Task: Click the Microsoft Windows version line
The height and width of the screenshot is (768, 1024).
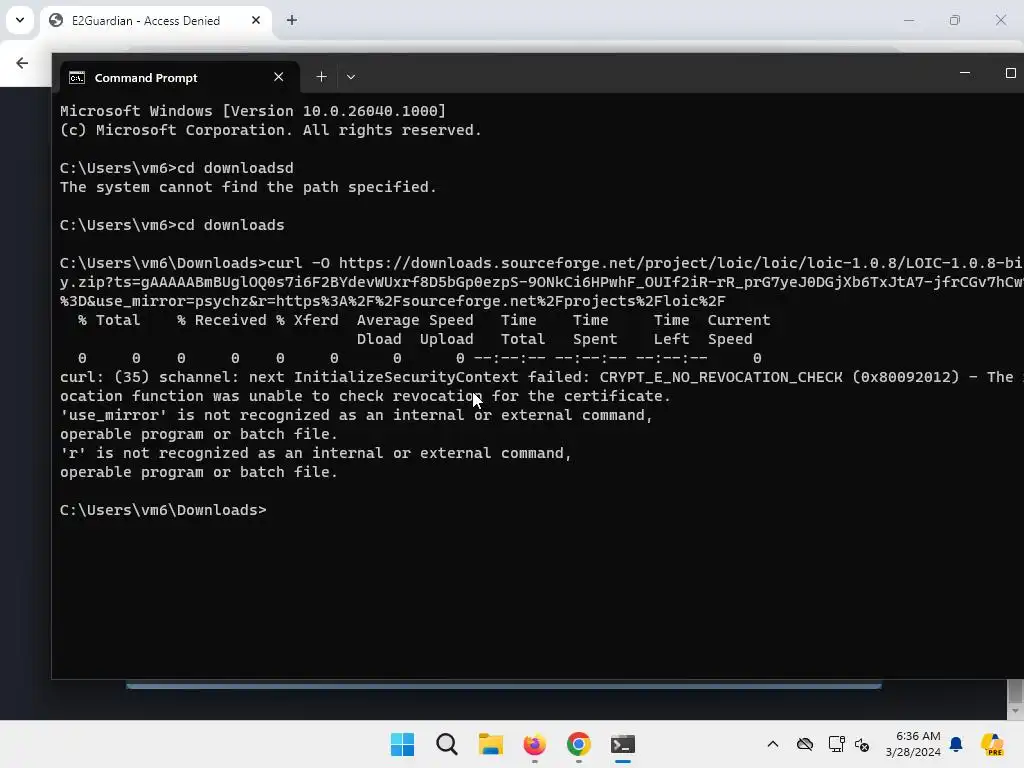Action: (253, 111)
